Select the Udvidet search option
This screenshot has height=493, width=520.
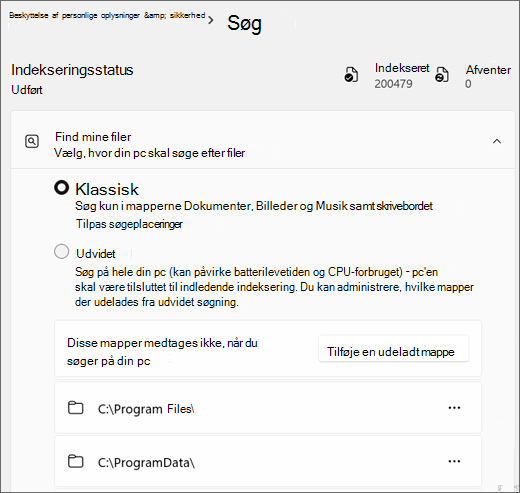62,252
